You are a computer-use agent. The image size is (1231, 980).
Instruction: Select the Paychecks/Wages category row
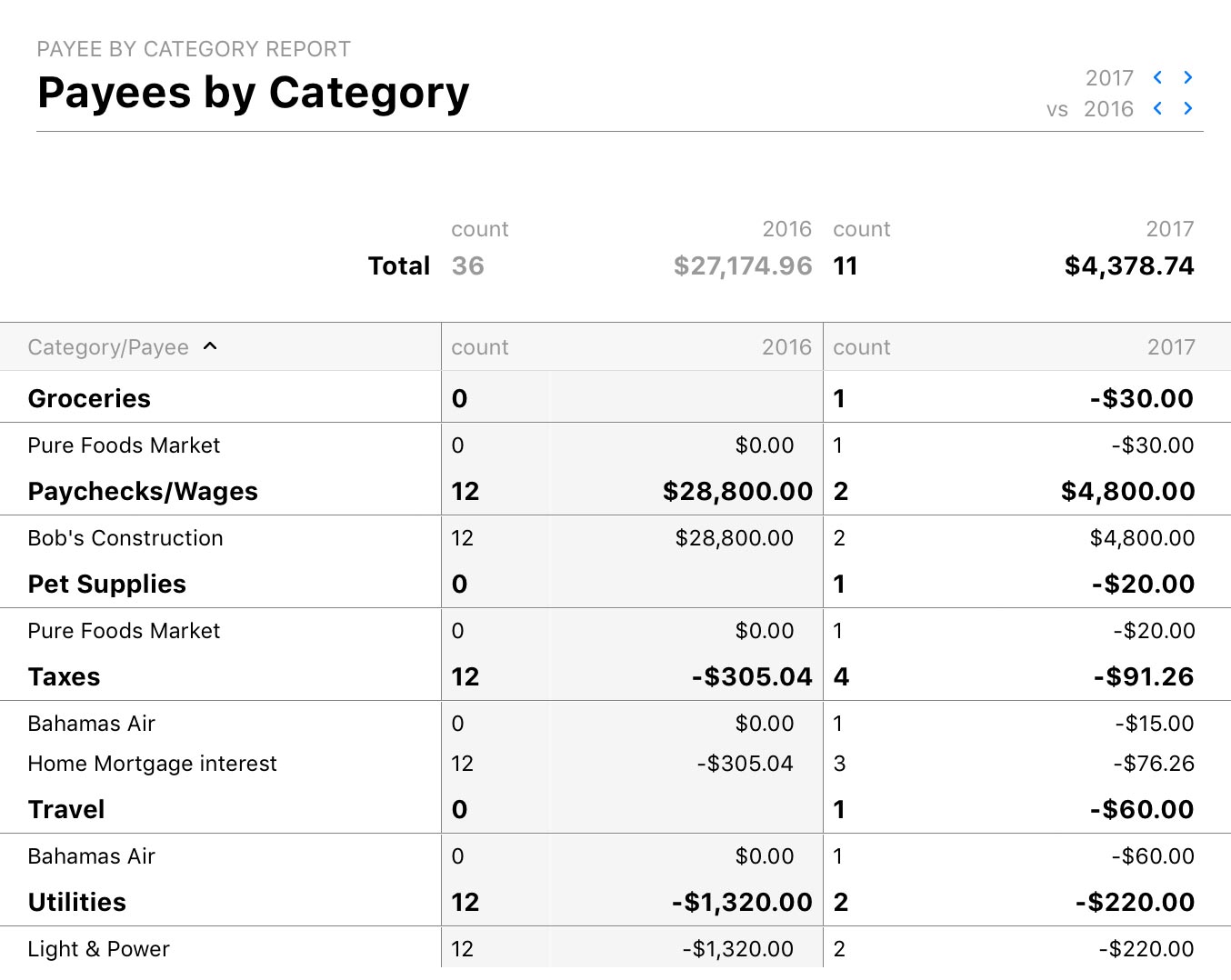coord(143,491)
